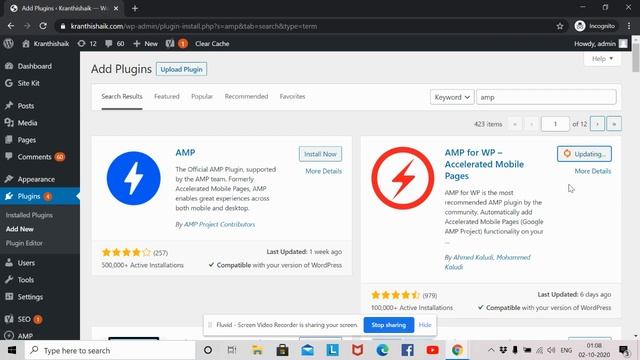Click the Updating button on AMP for WP
Screen dimensions: 640x360
point(584,154)
